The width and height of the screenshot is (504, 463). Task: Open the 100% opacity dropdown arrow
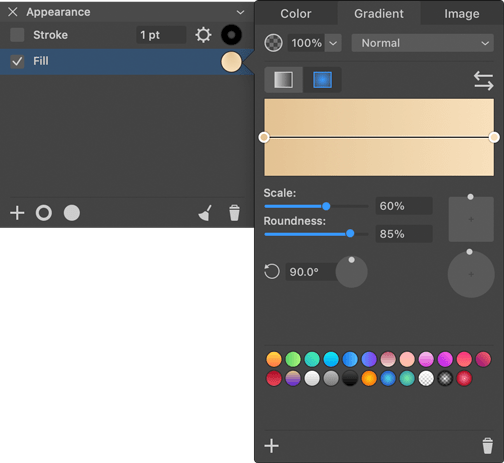tap(333, 43)
